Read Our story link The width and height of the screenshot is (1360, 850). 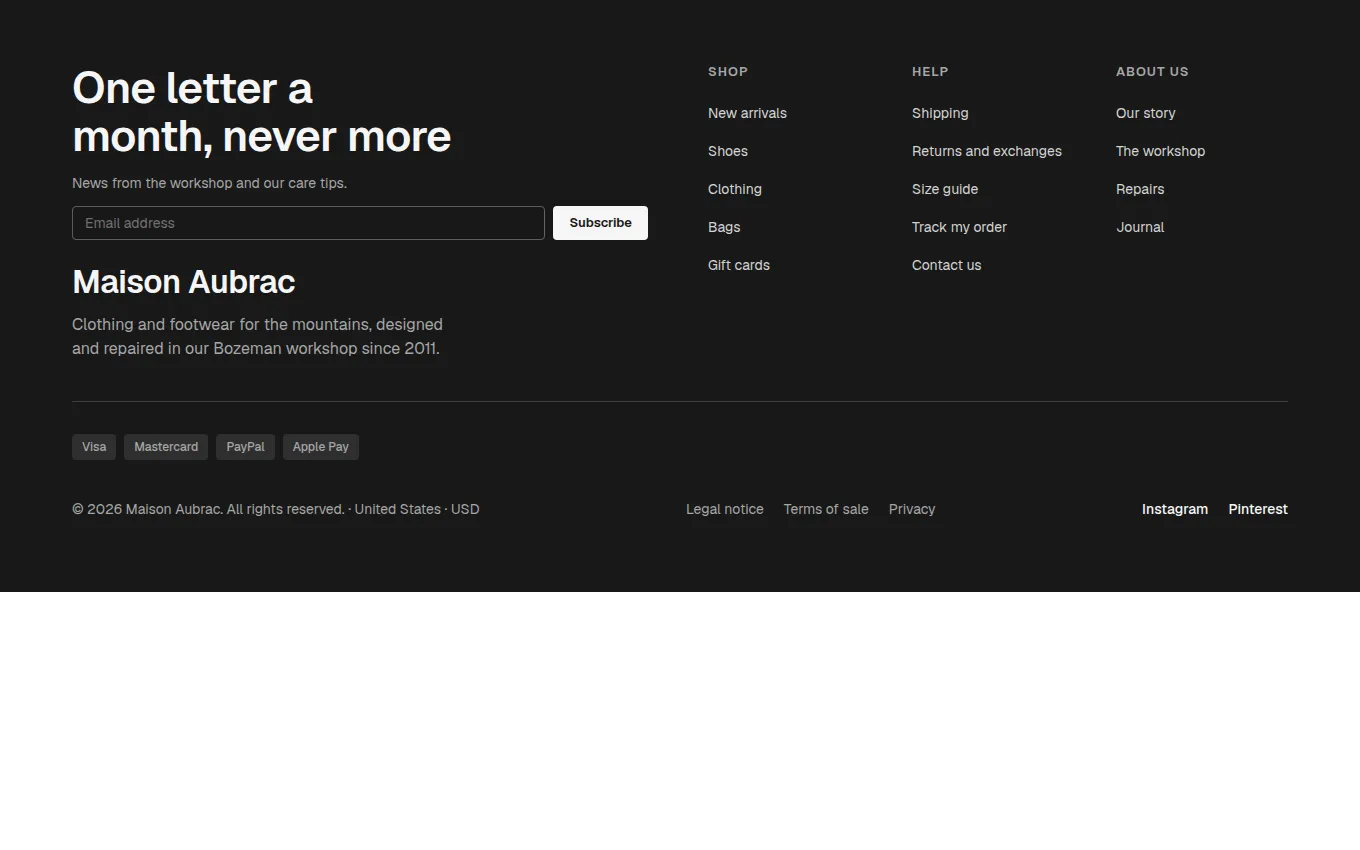(x=1146, y=113)
